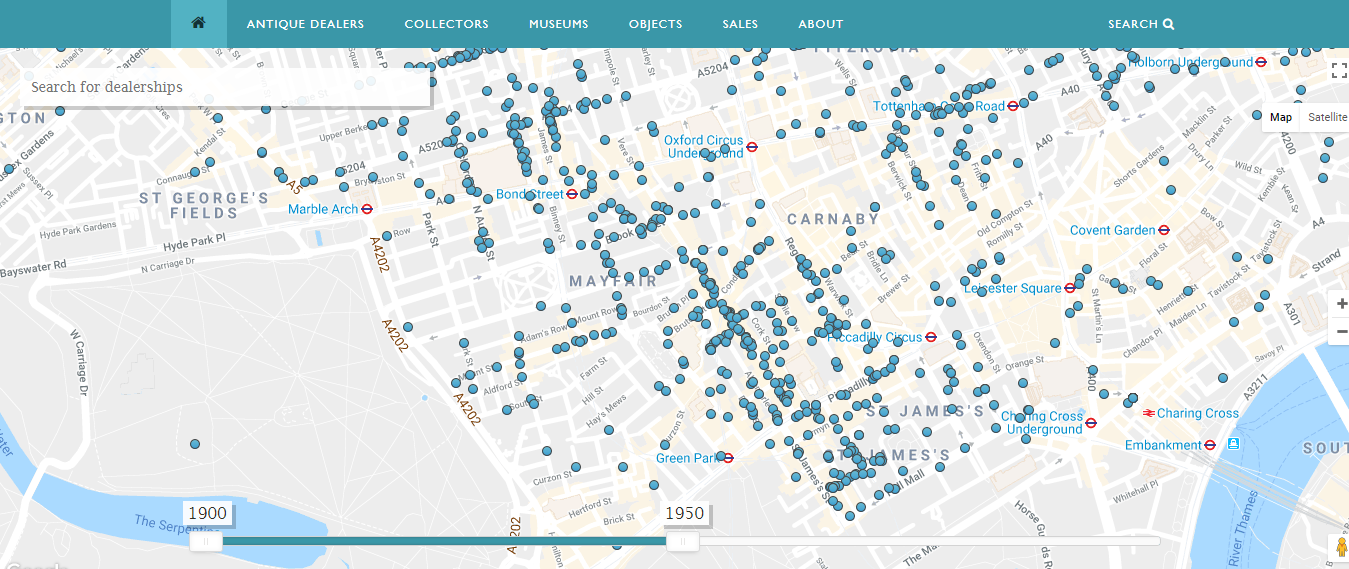Visit the Sales page link

740,24
